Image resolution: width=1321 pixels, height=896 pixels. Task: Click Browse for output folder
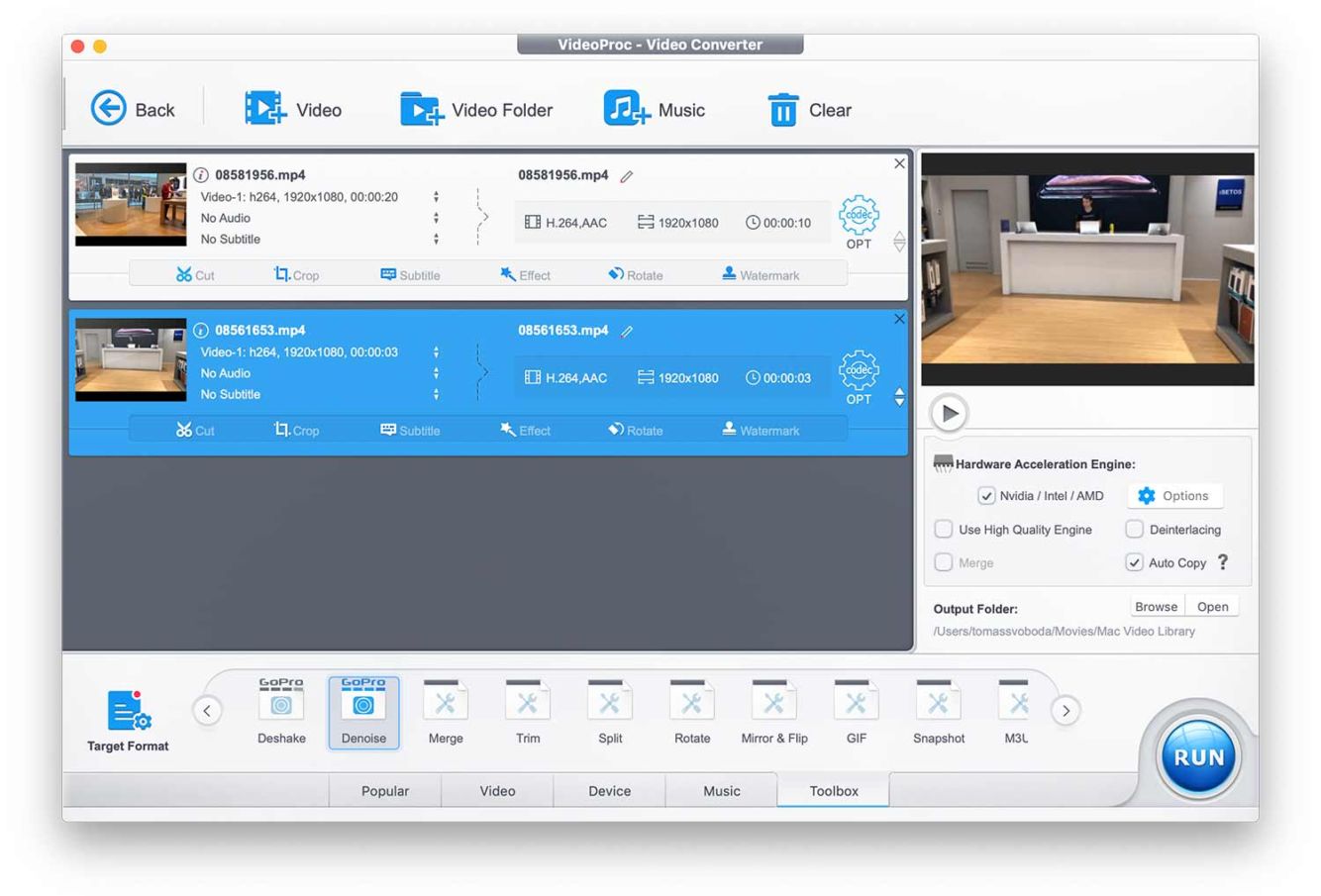[x=1156, y=607]
